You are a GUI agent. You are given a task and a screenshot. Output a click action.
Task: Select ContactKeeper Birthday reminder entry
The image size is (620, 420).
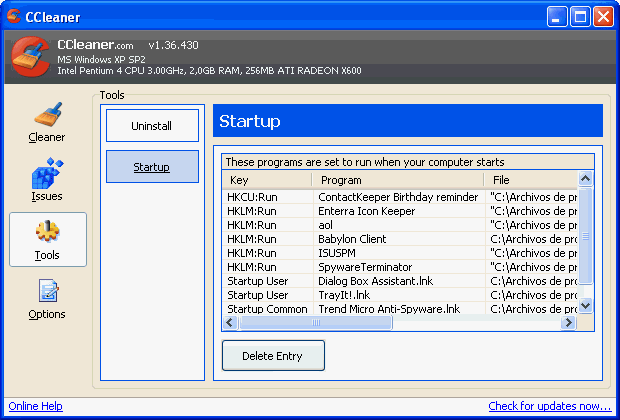click(x=398, y=197)
